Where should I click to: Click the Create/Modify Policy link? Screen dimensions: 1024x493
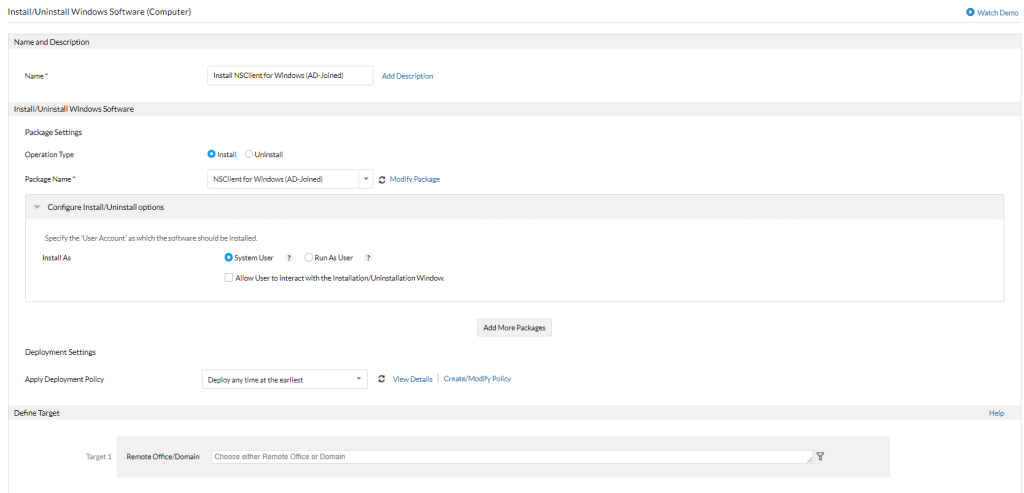coord(477,379)
